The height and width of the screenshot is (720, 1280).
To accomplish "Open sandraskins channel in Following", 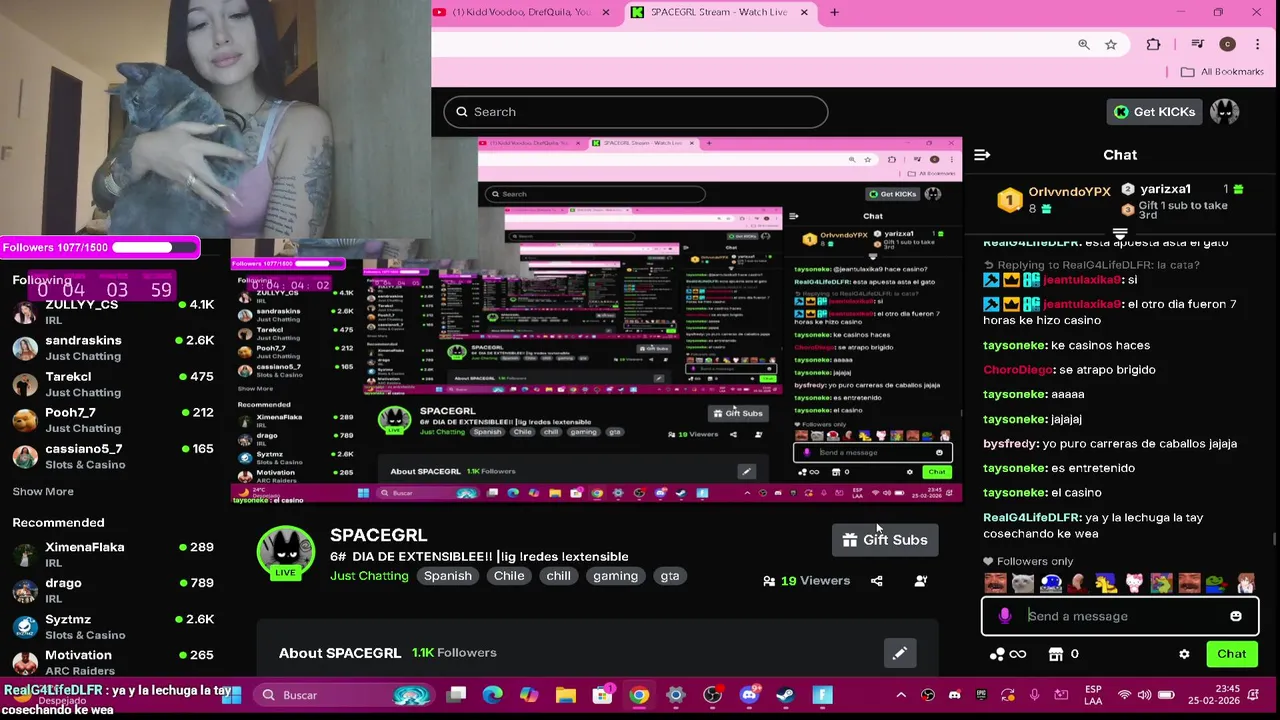I will [x=115, y=348].
